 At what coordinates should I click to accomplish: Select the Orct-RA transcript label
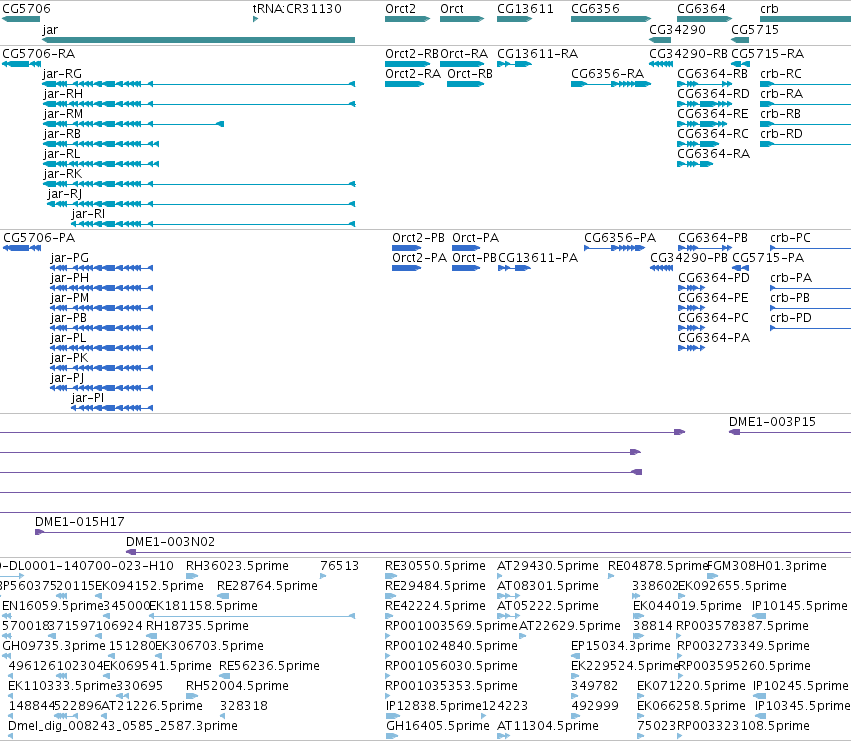pos(464,54)
